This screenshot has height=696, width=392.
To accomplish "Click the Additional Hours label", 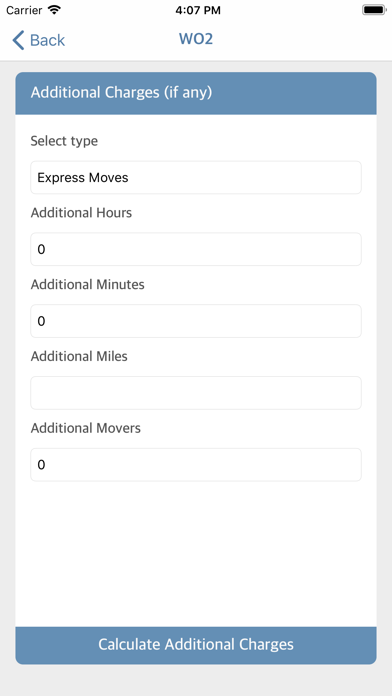I will (81, 213).
